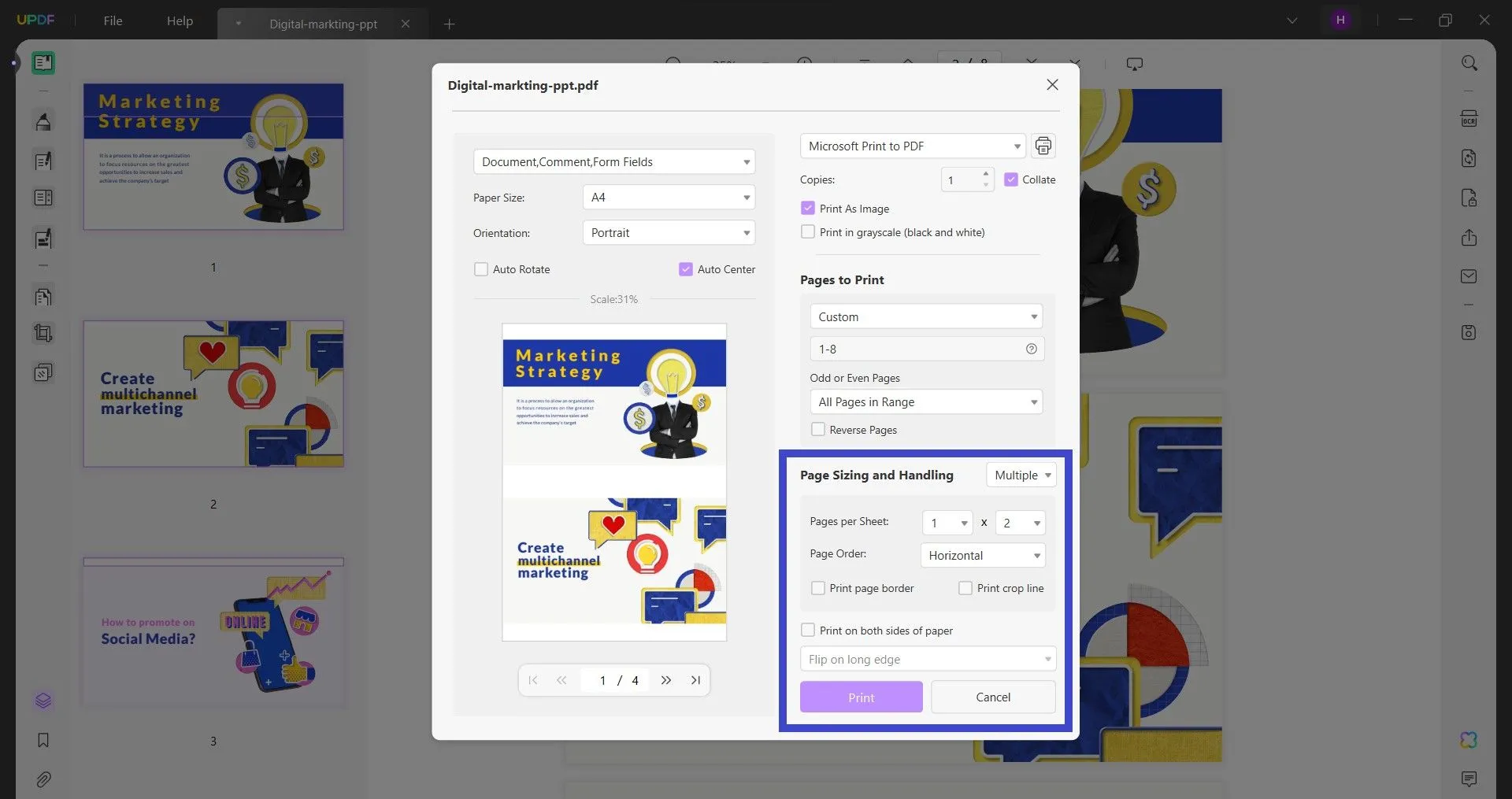Screen dimensions: 1512x799
Task: Open the Help menu
Action: 180,21
